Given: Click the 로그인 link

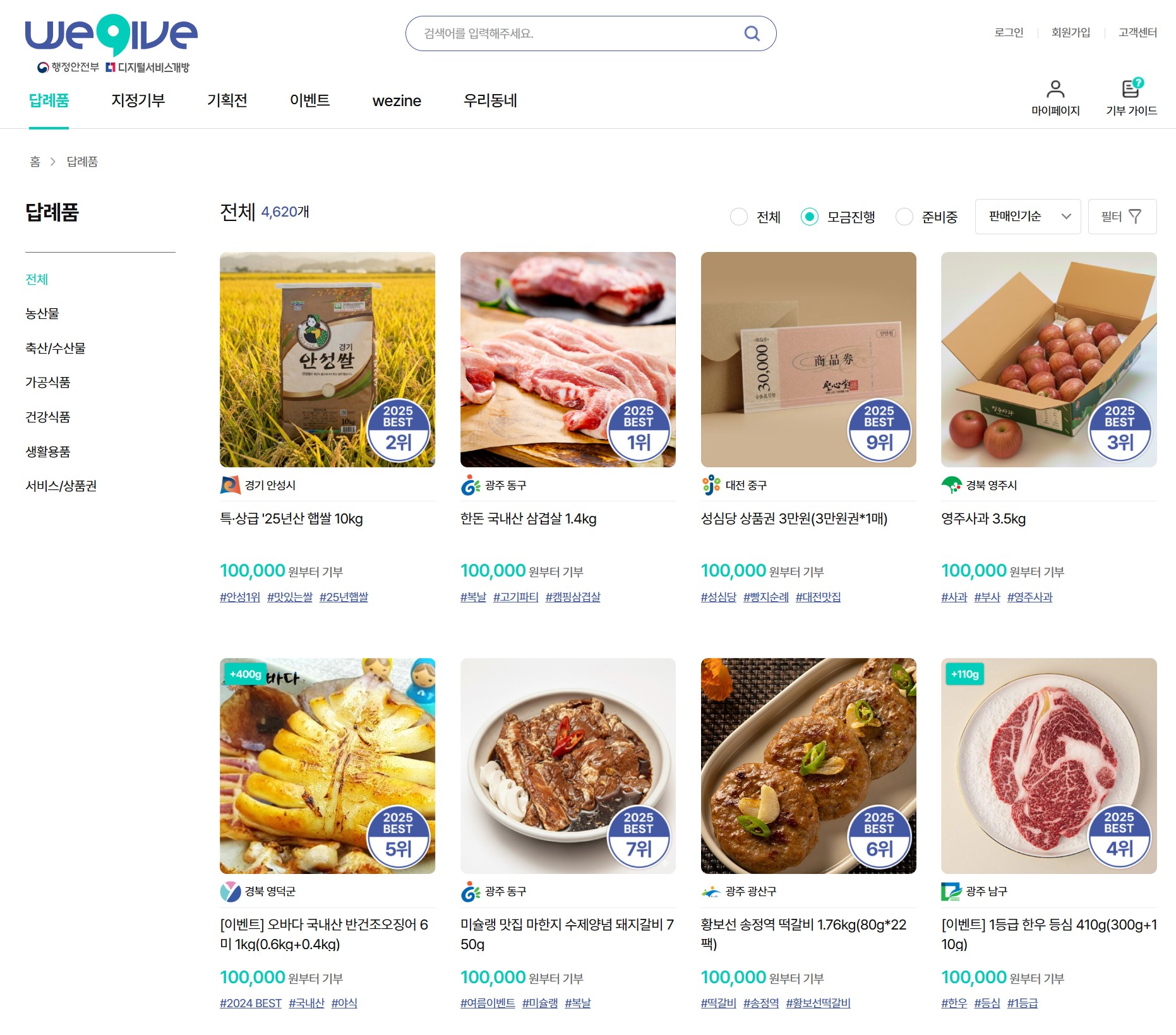Looking at the screenshot, I should pos(1008,32).
